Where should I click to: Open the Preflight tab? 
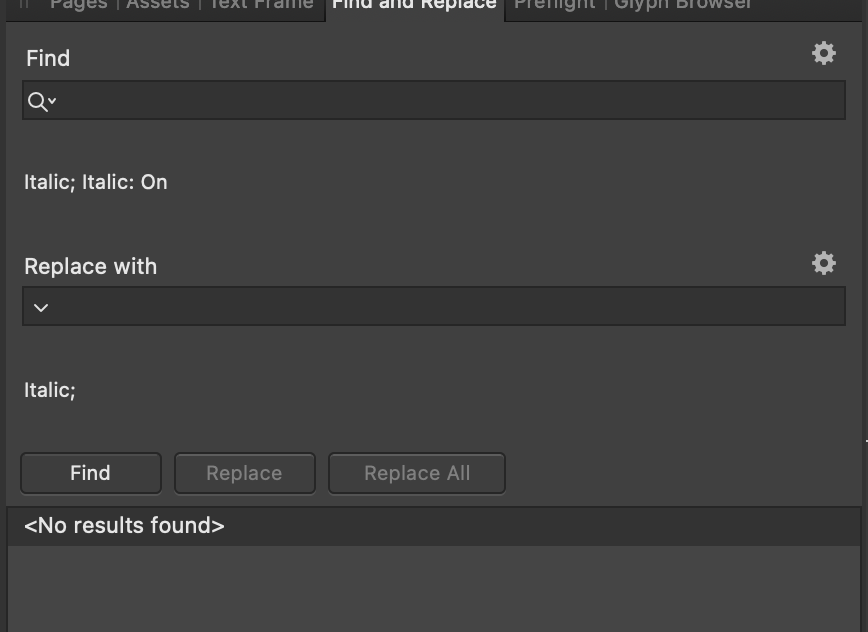point(555,5)
